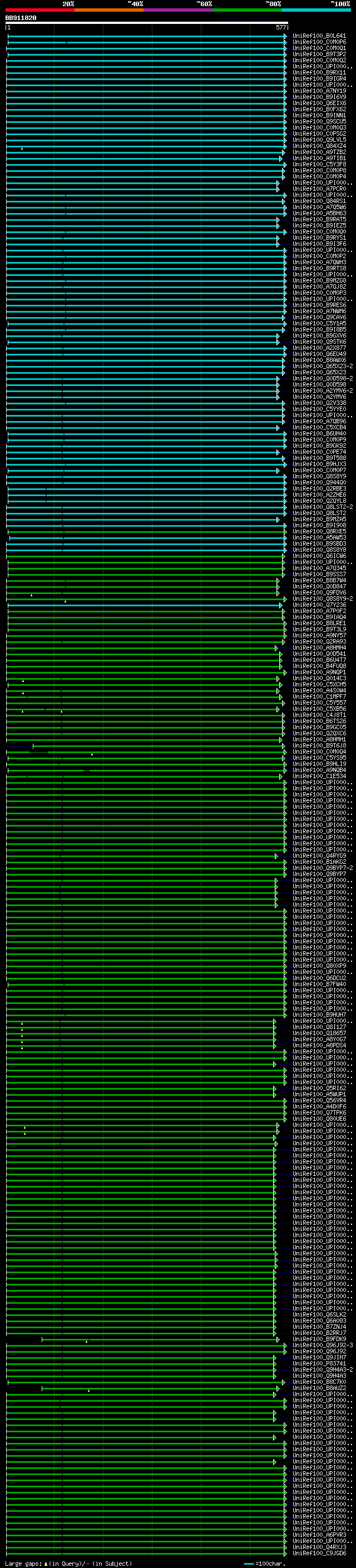Click the white query sequence bar
Image resolution: width=356 pixels, height=1568 pixels.
[147, 23]
